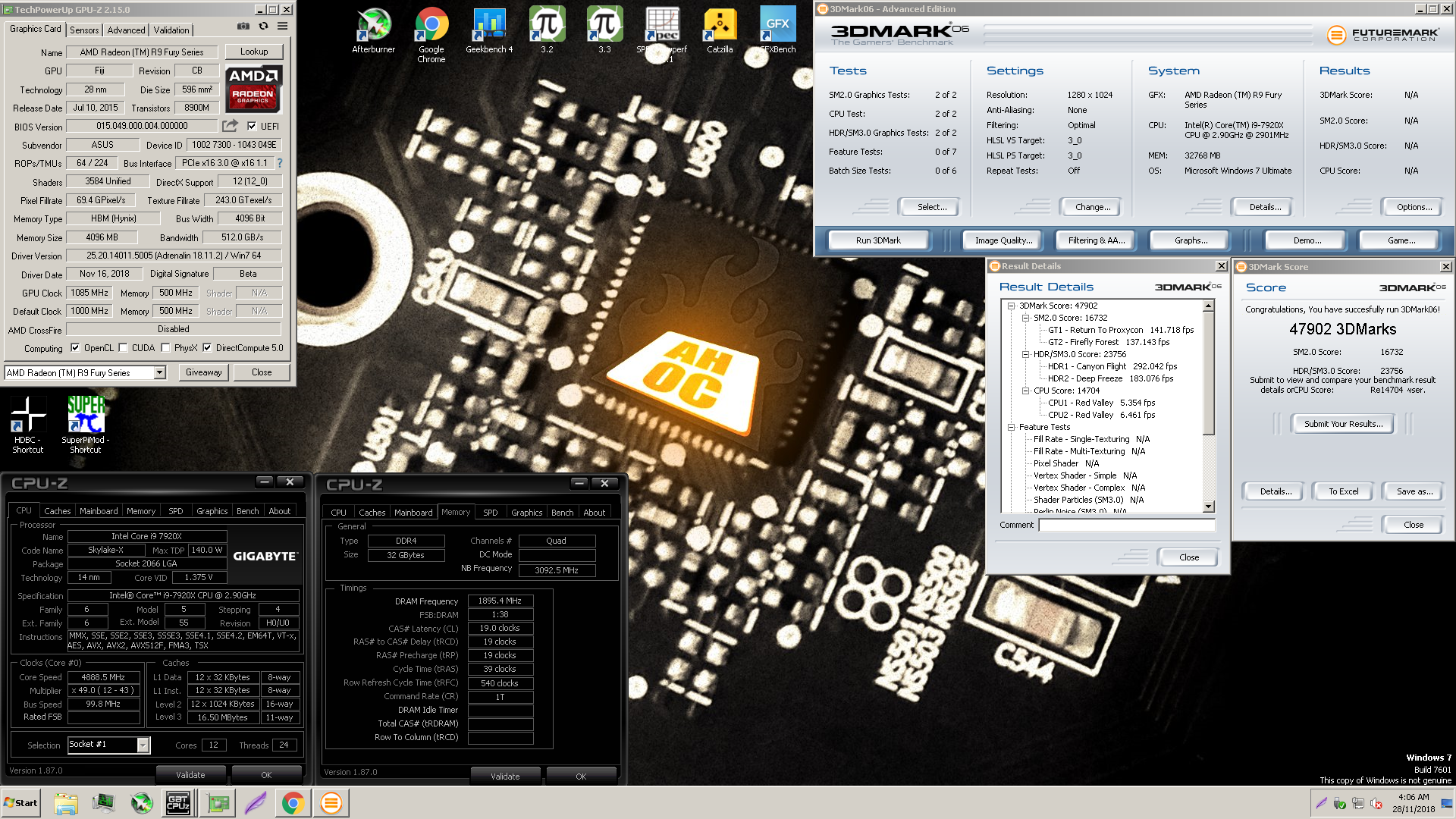
Task: Toggle the UEFI checkbox in GPU-Z
Action: click(x=252, y=126)
